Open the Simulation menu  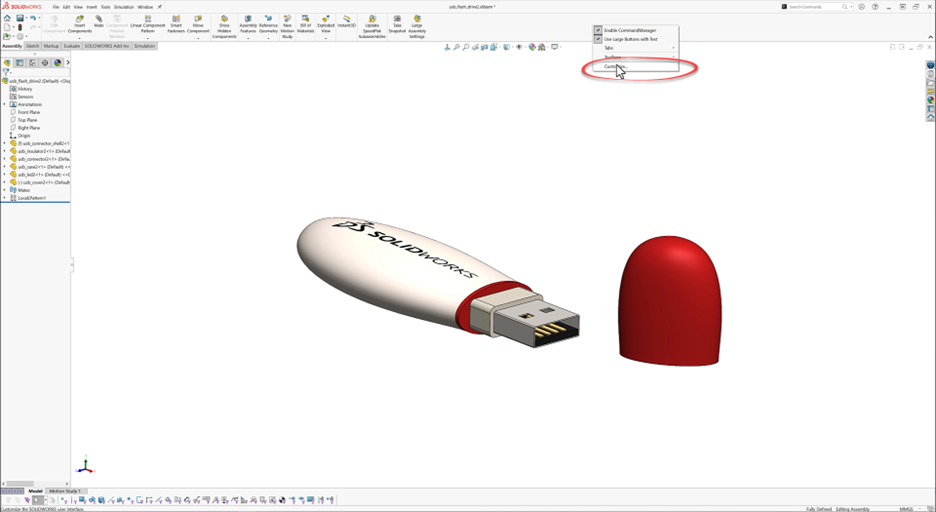click(x=124, y=7)
